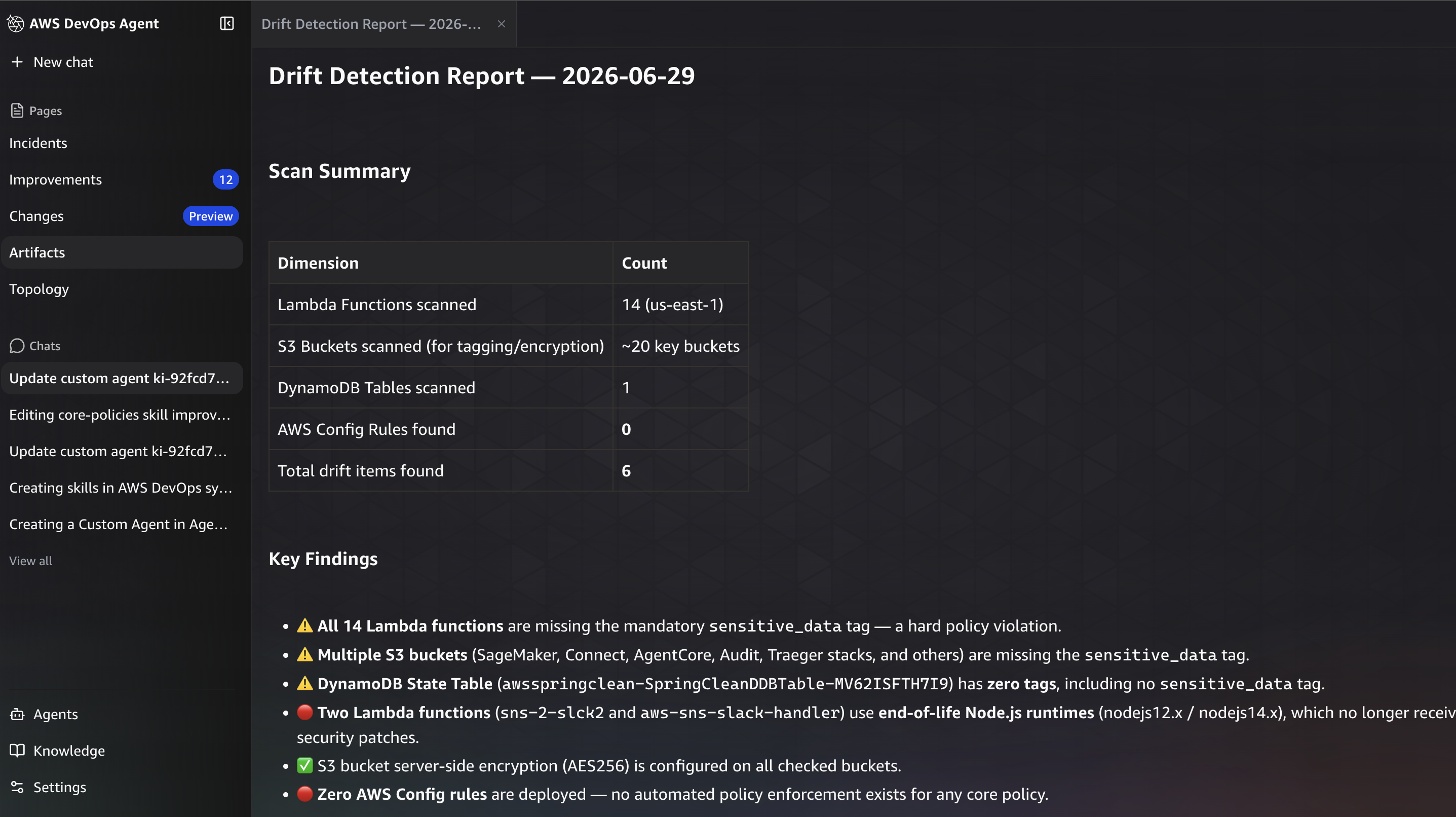Click the Zero AWS Config rules finding
This screenshot has width=1456, height=817.
point(673,794)
